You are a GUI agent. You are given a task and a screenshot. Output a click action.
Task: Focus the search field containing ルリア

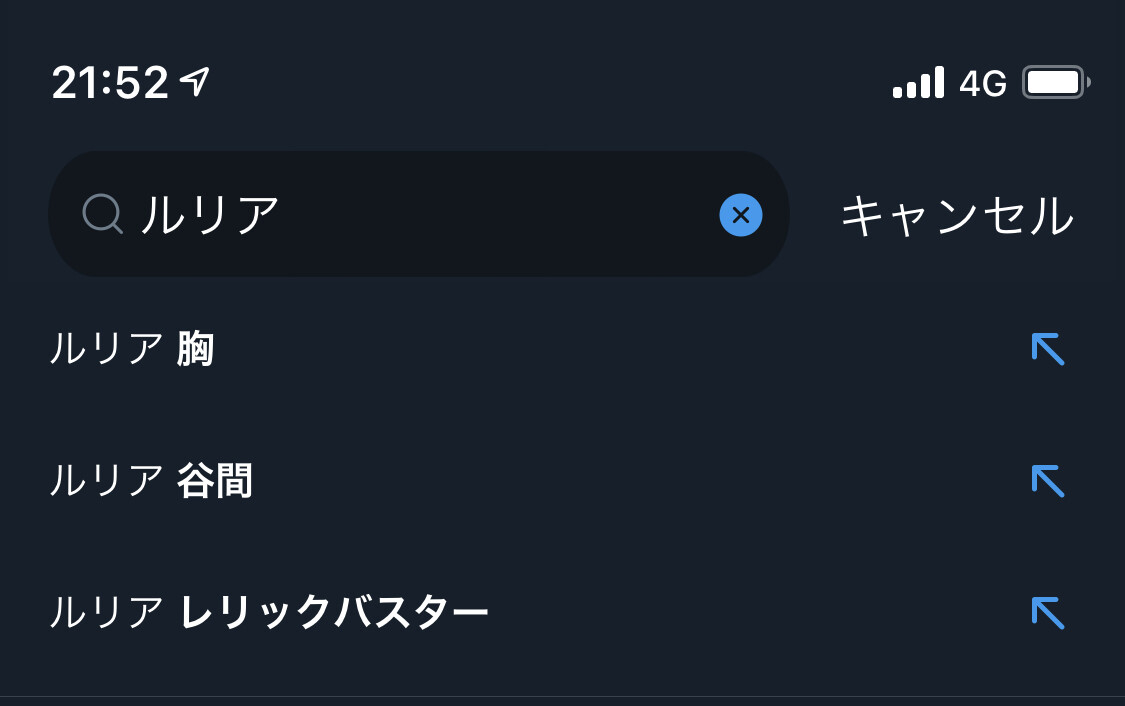pyautogui.click(x=418, y=214)
